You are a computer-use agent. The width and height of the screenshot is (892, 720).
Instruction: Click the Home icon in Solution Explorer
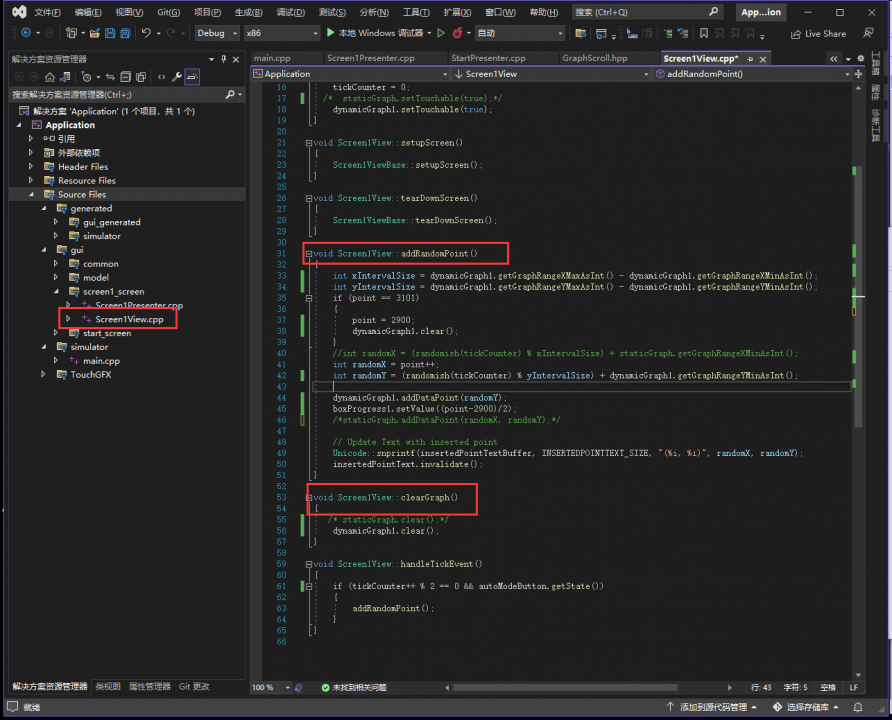point(50,77)
